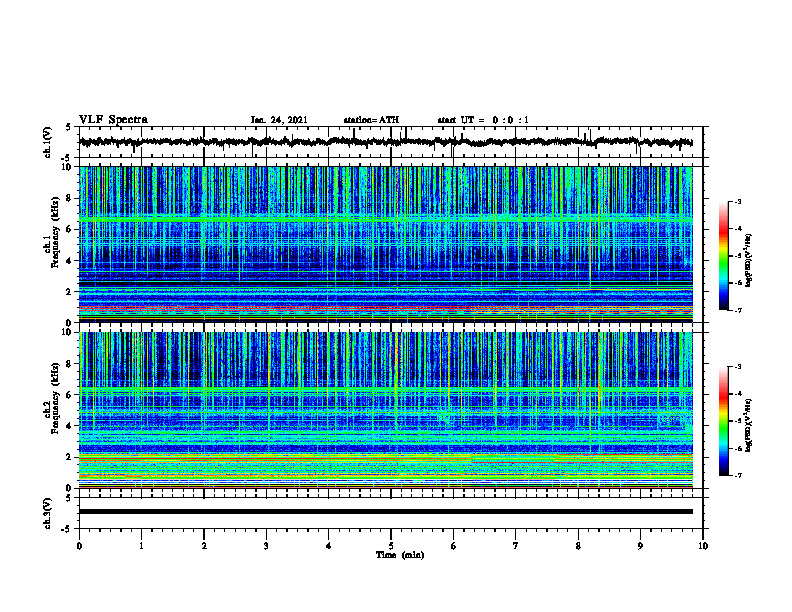Click the "-3" tick on ch.2 colorbar
Viewport: 792px width, 612px height.
click(x=738, y=367)
